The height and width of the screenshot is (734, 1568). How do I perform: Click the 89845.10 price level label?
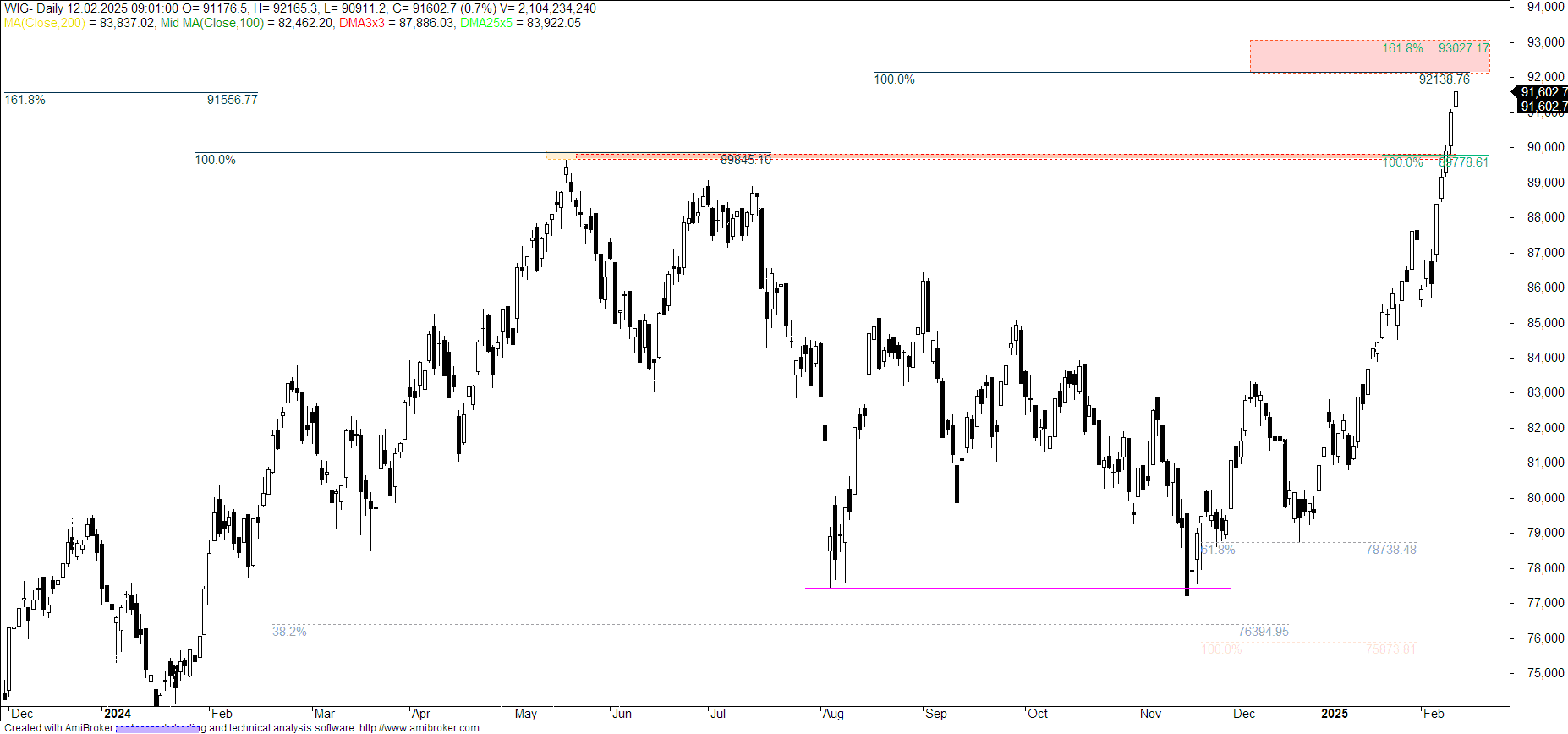[745, 160]
